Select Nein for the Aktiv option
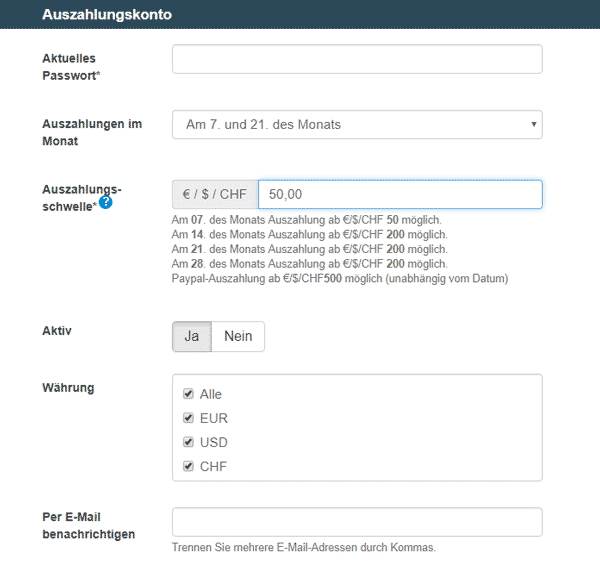The image size is (600, 562). (238, 336)
